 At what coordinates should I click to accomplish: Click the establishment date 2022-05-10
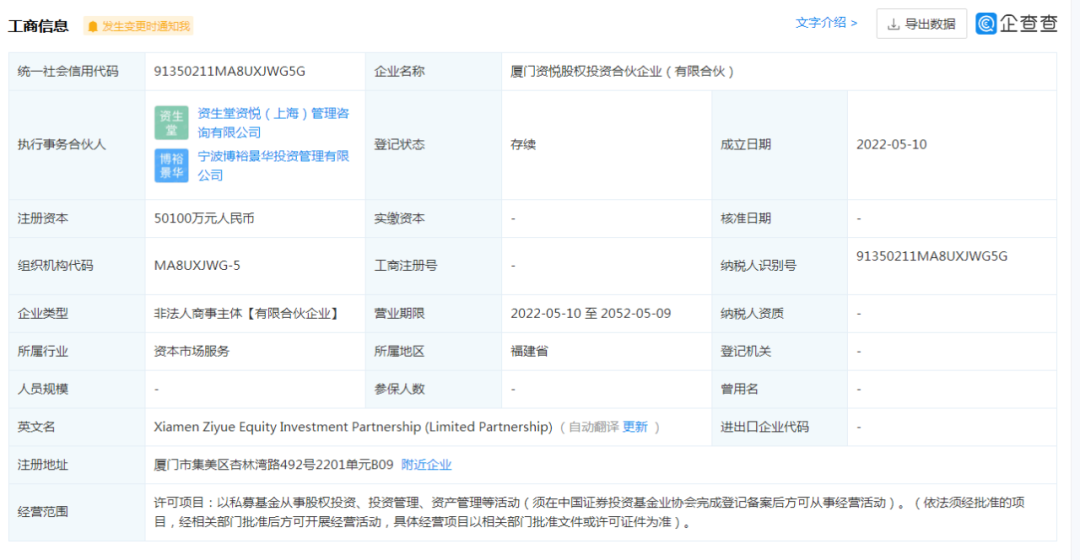point(891,145)
